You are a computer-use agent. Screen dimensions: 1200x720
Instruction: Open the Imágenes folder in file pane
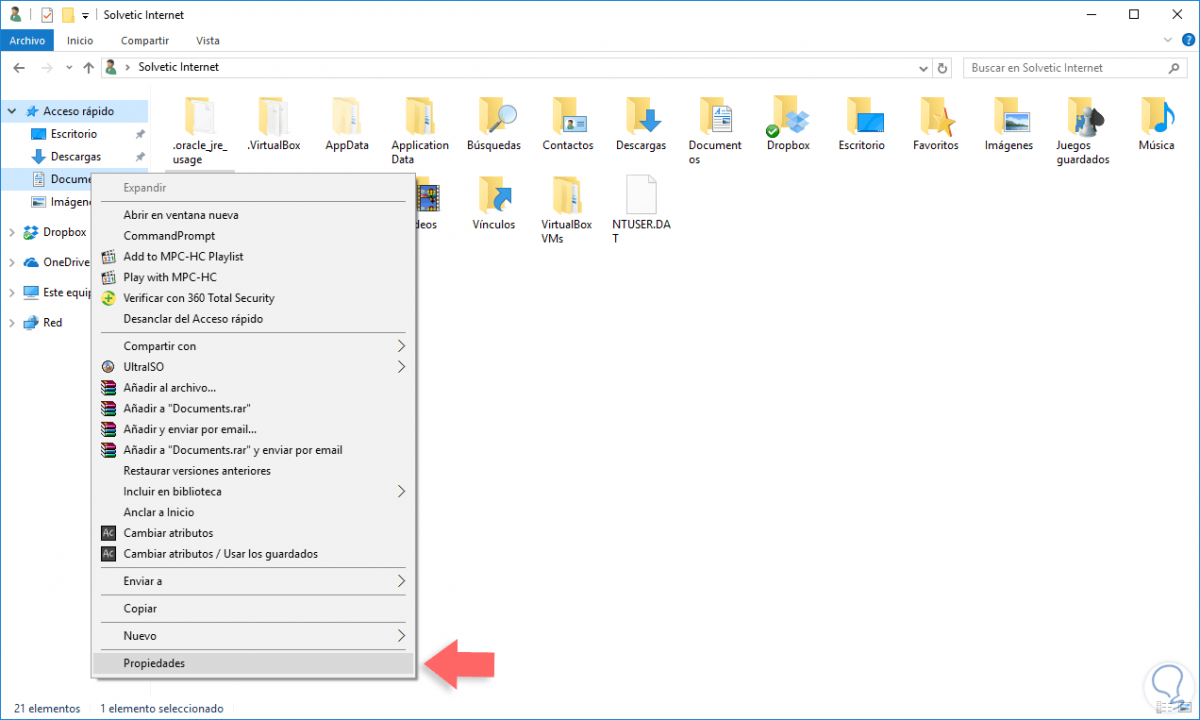(x=1009, y=124)
